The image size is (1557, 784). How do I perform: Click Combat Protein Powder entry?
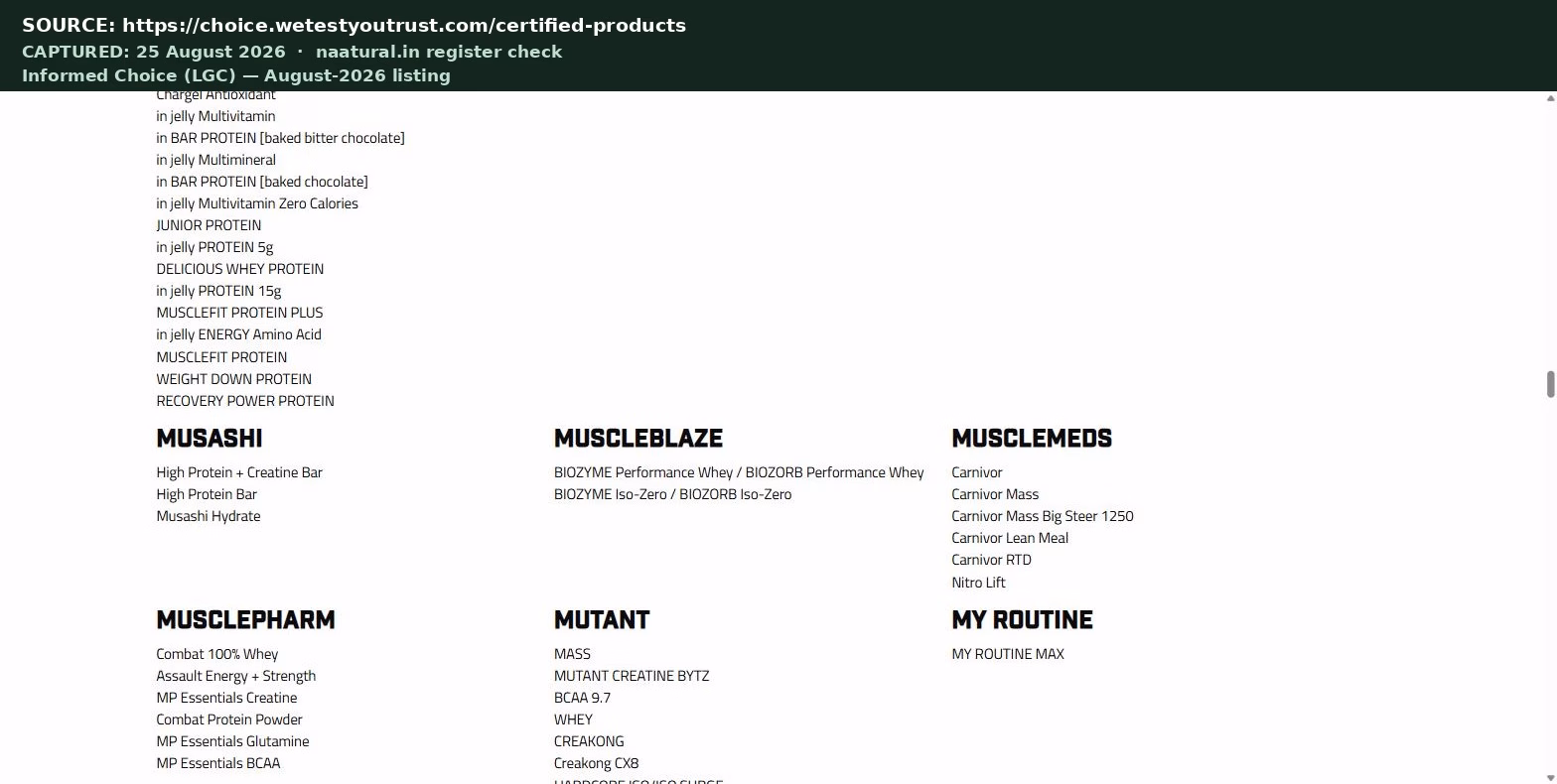click(229, 719)
